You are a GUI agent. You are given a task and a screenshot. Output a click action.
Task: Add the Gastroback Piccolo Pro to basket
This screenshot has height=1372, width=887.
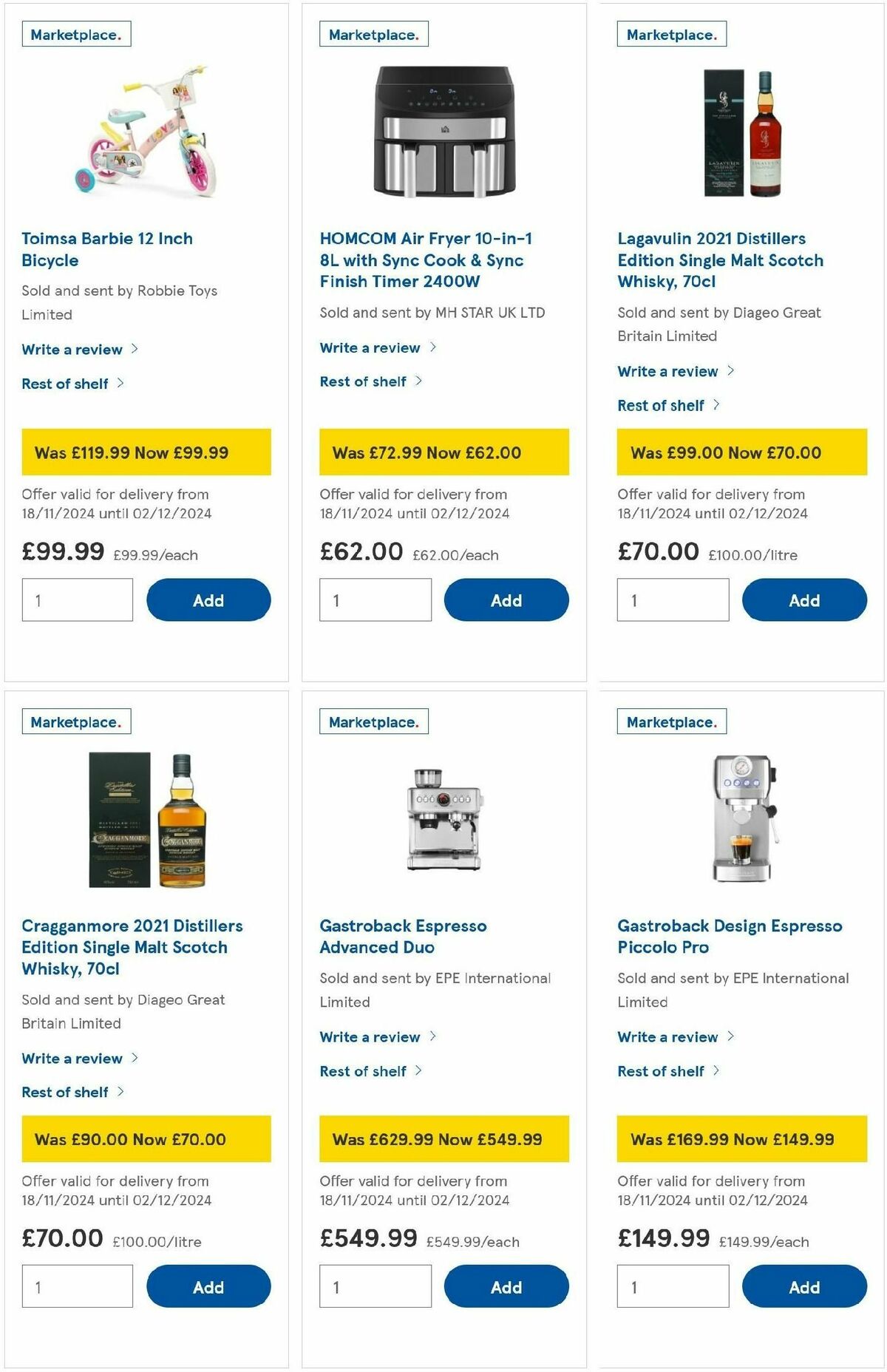pyautogui.click(x=804, y=1286)
